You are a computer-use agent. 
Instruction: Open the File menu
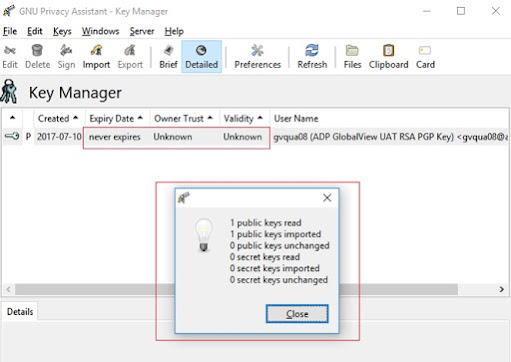10,31
